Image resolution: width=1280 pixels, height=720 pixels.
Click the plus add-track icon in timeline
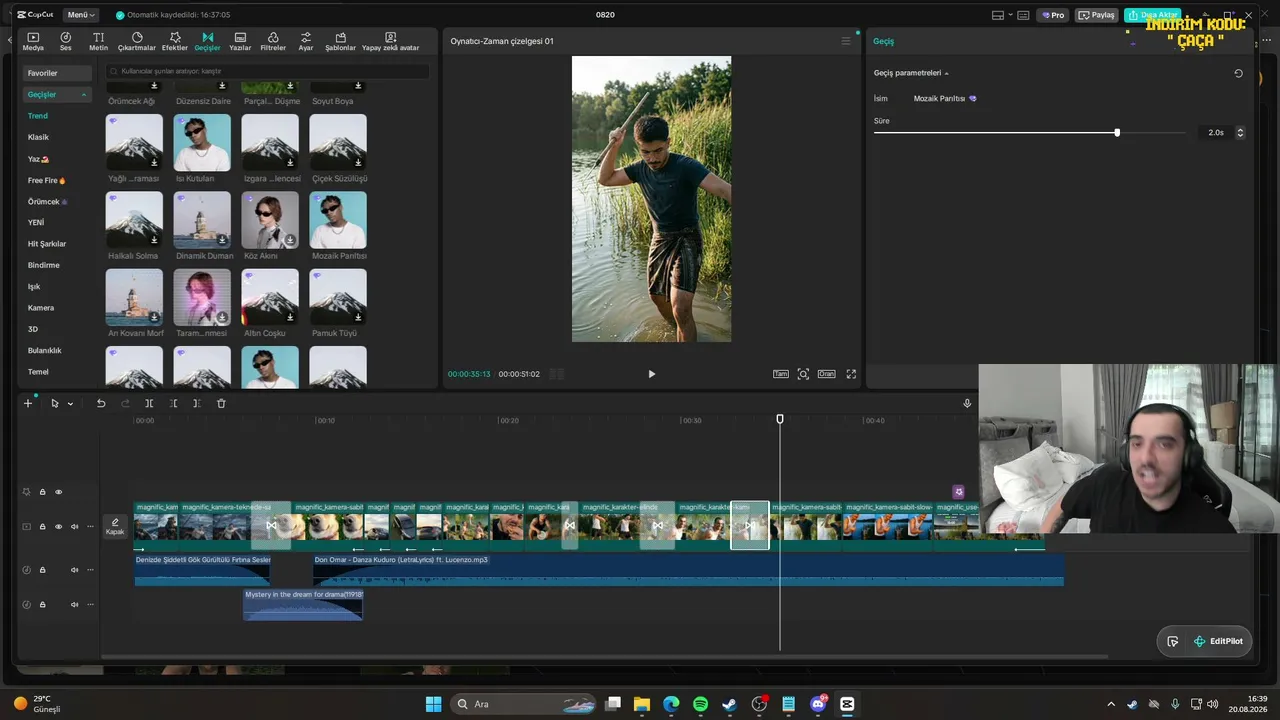[28, 403]
